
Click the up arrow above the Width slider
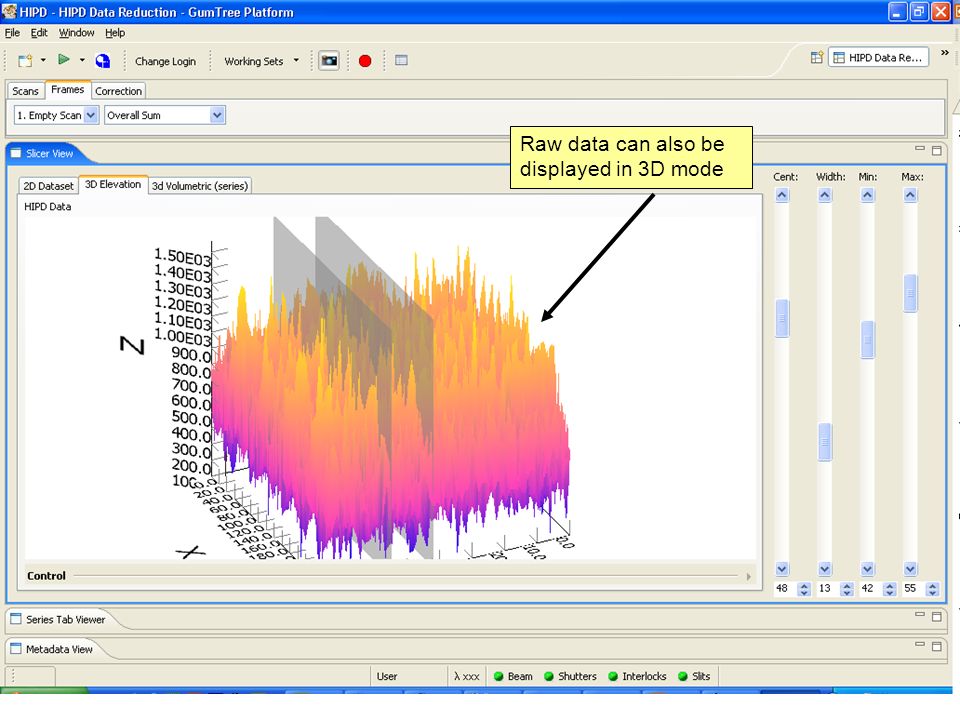[x=825, y=195]
